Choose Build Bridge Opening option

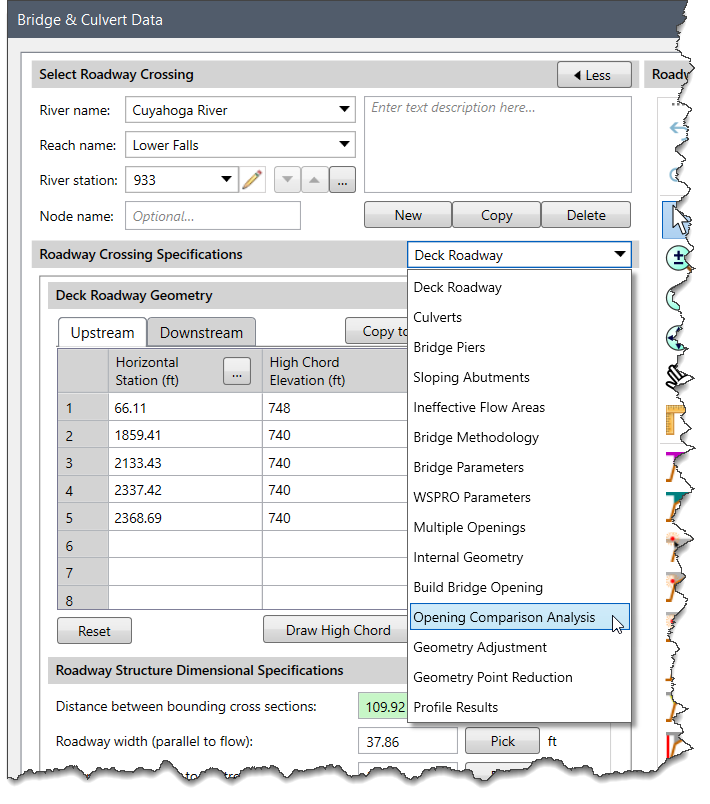519,587
